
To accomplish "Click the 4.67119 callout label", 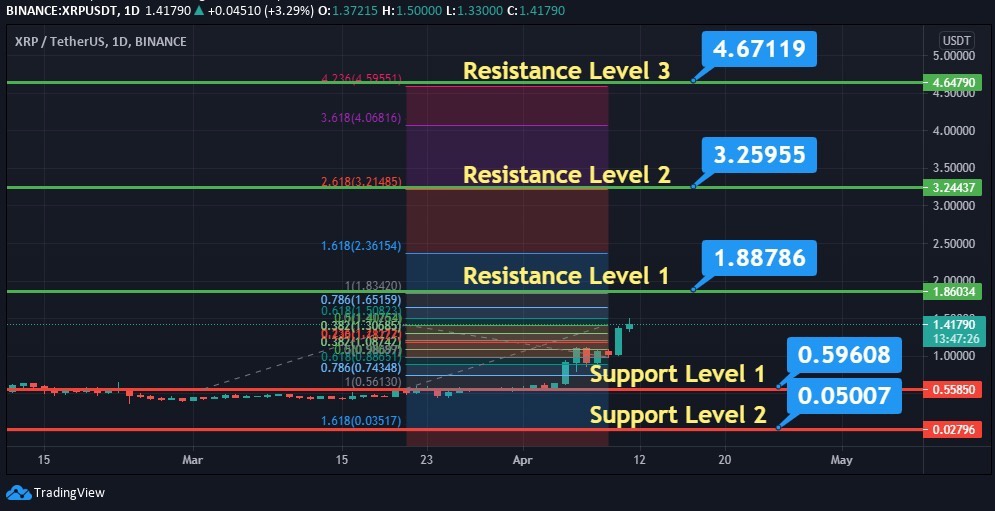I will click(759, 49).
